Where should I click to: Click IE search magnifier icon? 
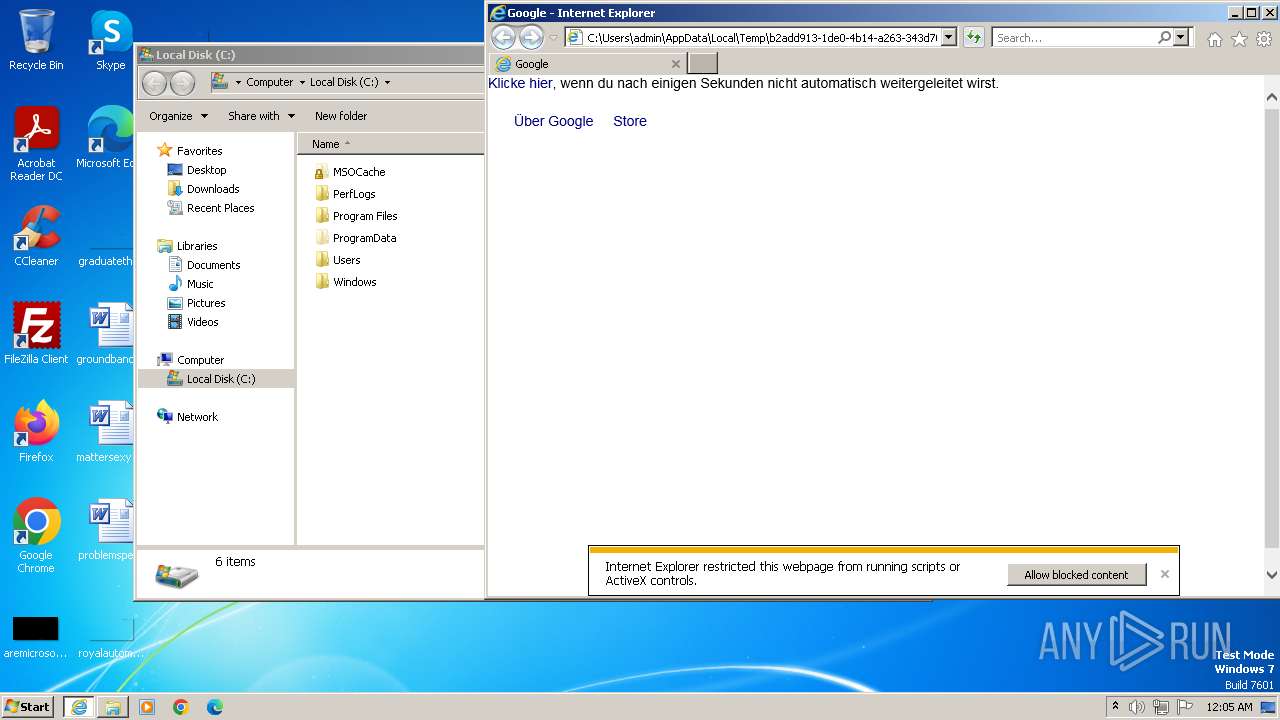(x=1164, y=38)
